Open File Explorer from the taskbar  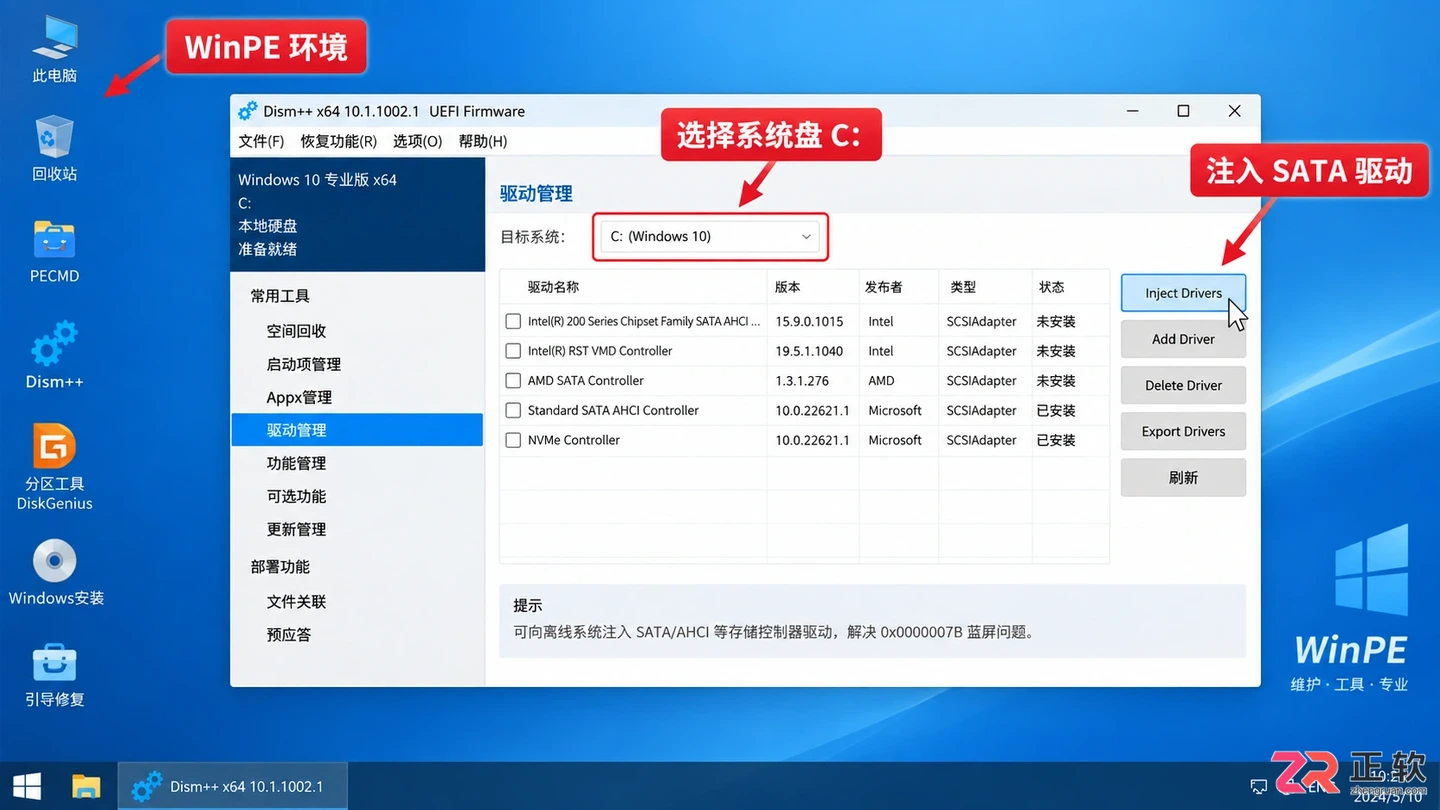86,786
